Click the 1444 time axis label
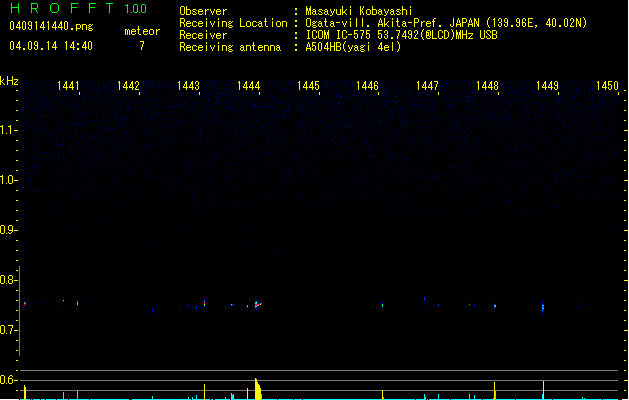Image resolution: width=629 pixels, height=400 pixels. 249,86
